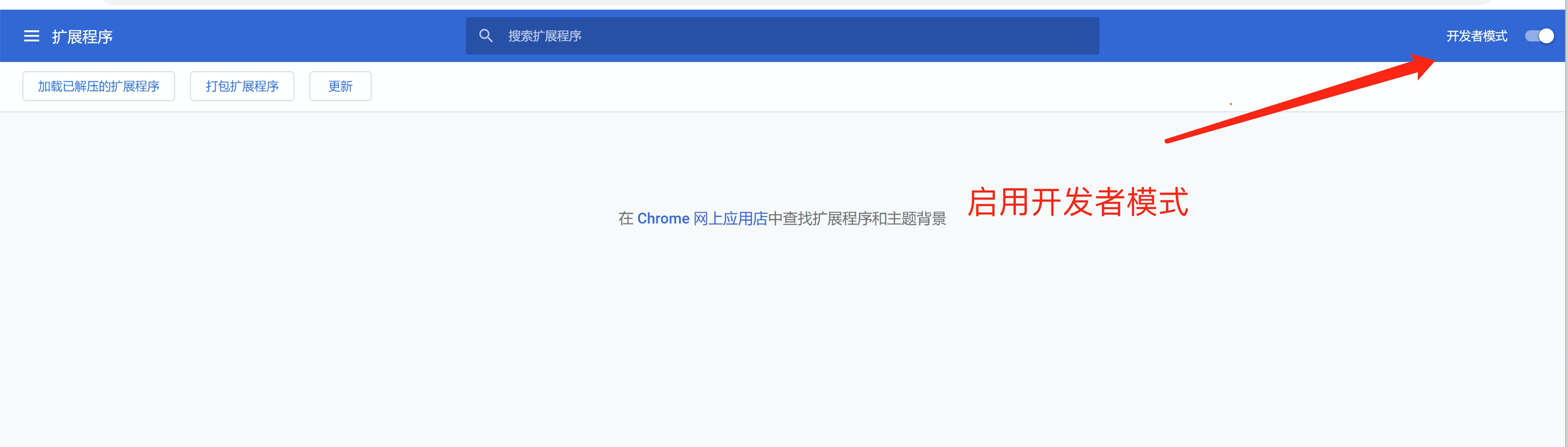This screenshot has height=447, width=1568.
Task: Click the 更新 button
Action: (340, 86)
